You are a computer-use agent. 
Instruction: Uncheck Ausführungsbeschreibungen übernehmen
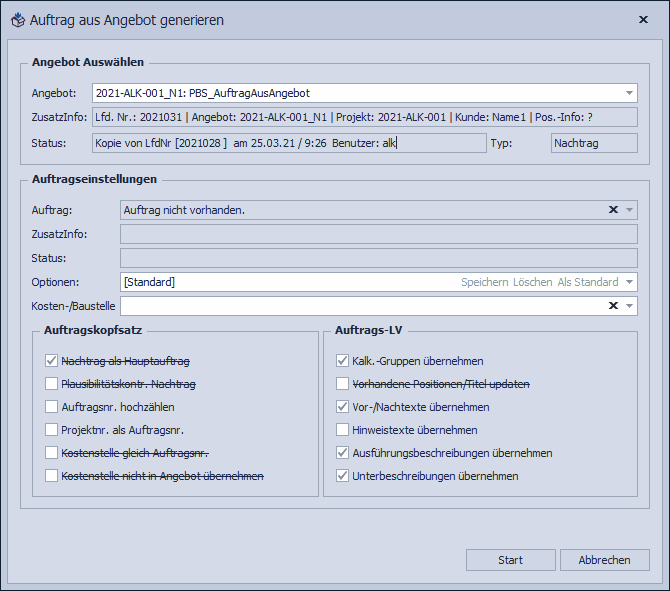pos(343,453)
